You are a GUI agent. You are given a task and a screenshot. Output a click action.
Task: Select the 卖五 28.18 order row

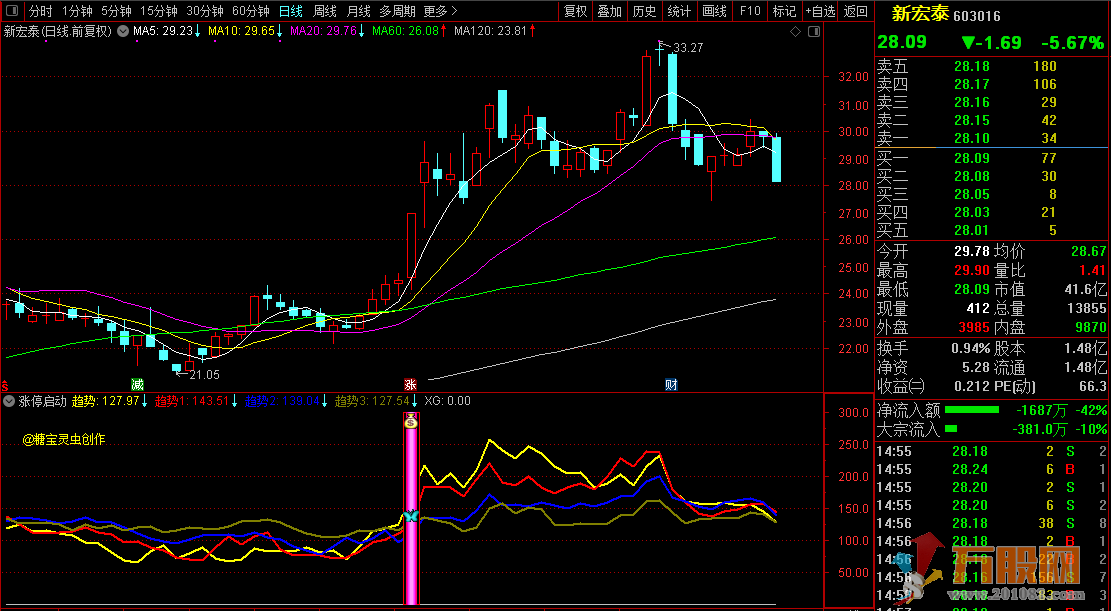click(x=992, y=67)
